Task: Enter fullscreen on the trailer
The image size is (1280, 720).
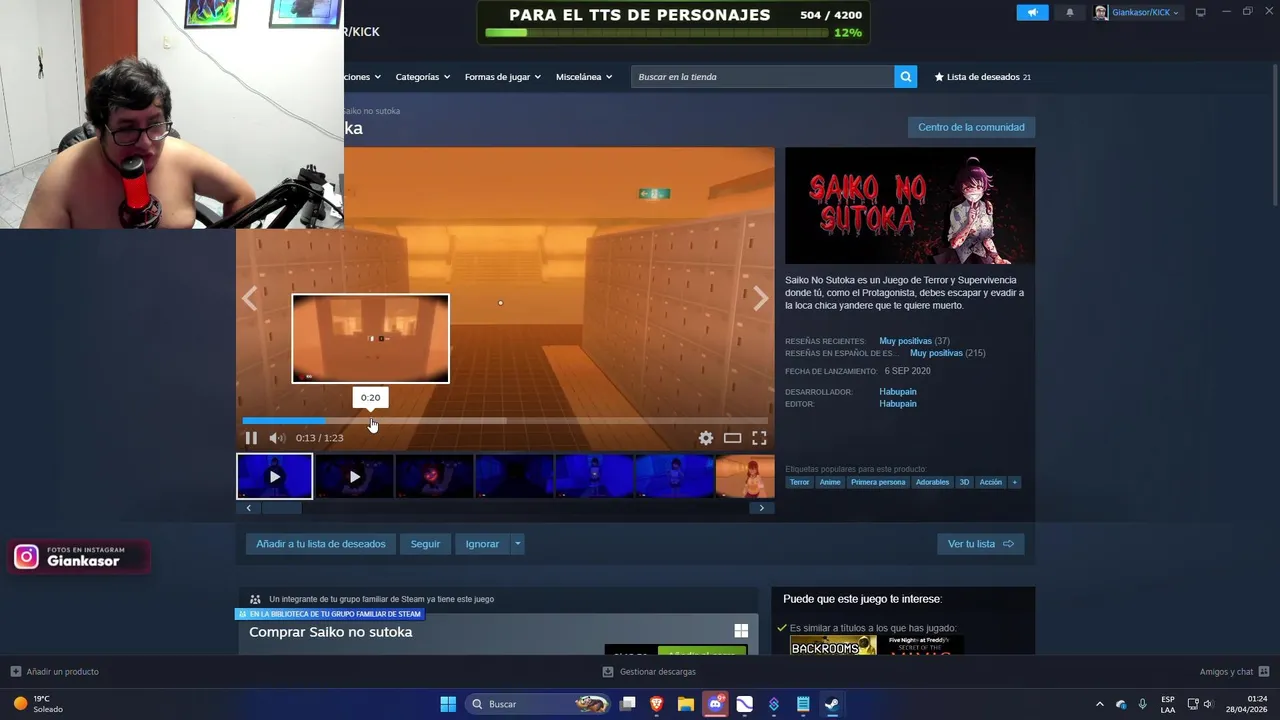Action: [759, 438]
